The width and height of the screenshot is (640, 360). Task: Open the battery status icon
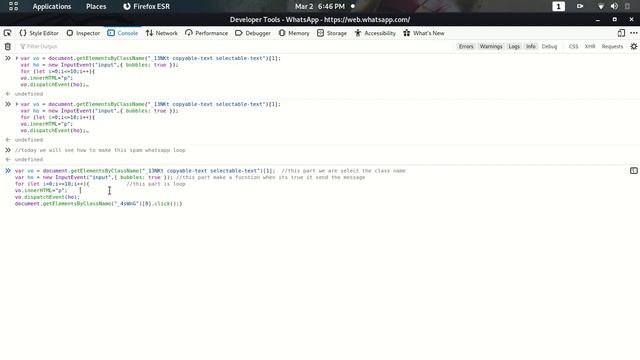click(x=627, y=7)
